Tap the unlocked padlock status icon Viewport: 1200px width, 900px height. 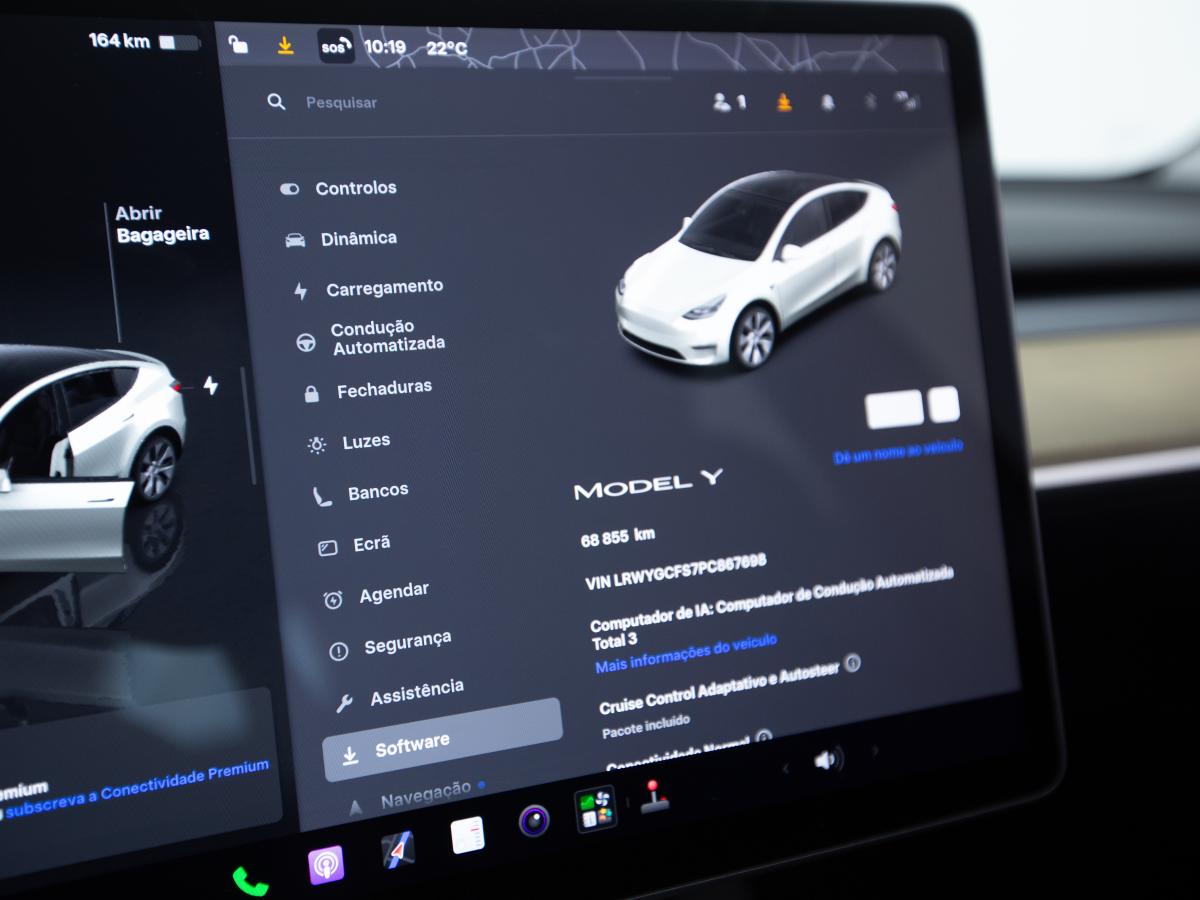(x=237, y=44)
